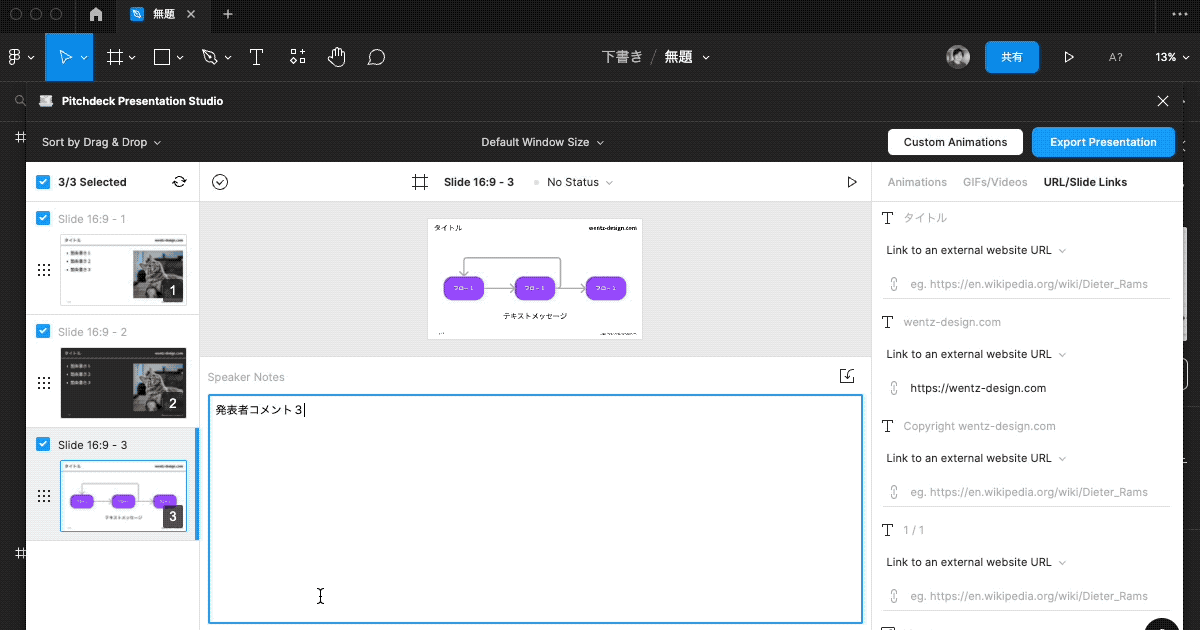
Task: Click the Export Presentation button
Action: (1103, 142)
